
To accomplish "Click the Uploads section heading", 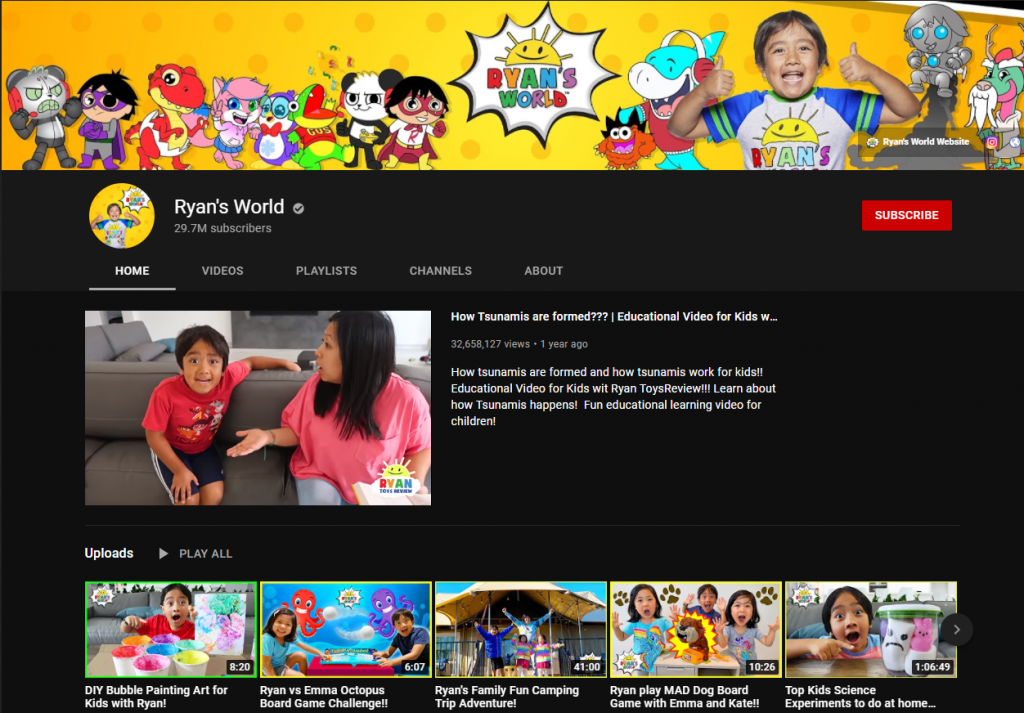I will [x=109, y=553].
